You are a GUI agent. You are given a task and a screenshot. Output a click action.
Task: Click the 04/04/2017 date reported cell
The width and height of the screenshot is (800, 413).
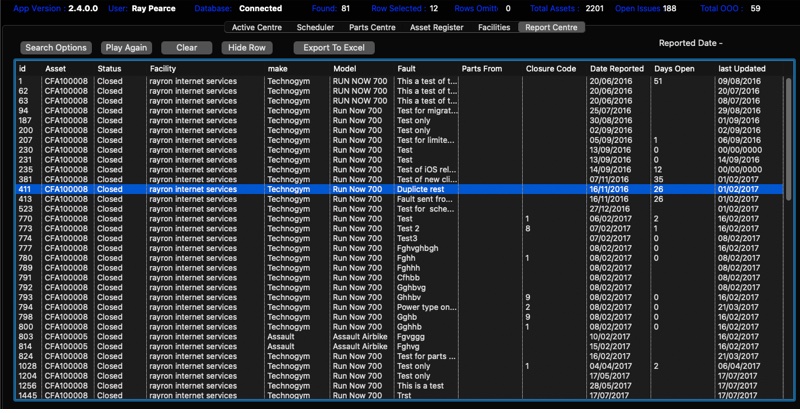click(x=611, y=366)
